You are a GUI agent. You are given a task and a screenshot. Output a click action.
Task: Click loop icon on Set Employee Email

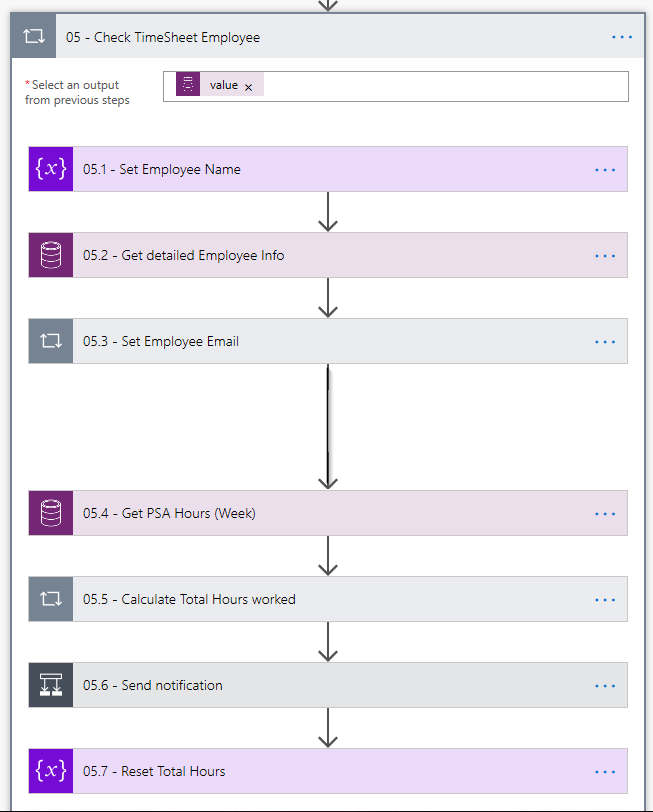click(51, 341)
